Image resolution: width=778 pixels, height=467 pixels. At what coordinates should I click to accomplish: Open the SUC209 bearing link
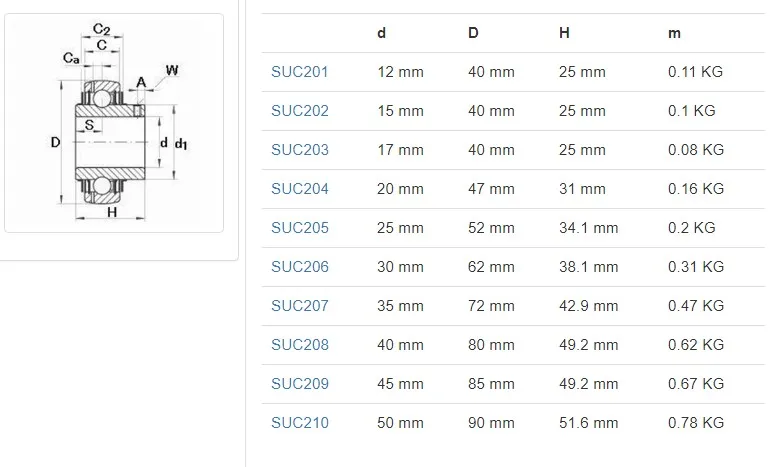click(x=300, y=384)
